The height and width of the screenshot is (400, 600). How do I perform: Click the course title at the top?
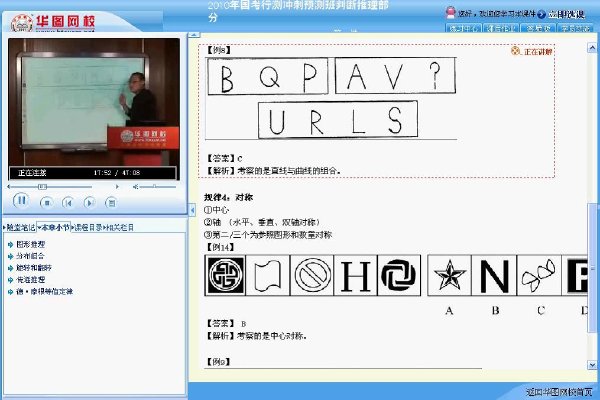coord(298,11)
